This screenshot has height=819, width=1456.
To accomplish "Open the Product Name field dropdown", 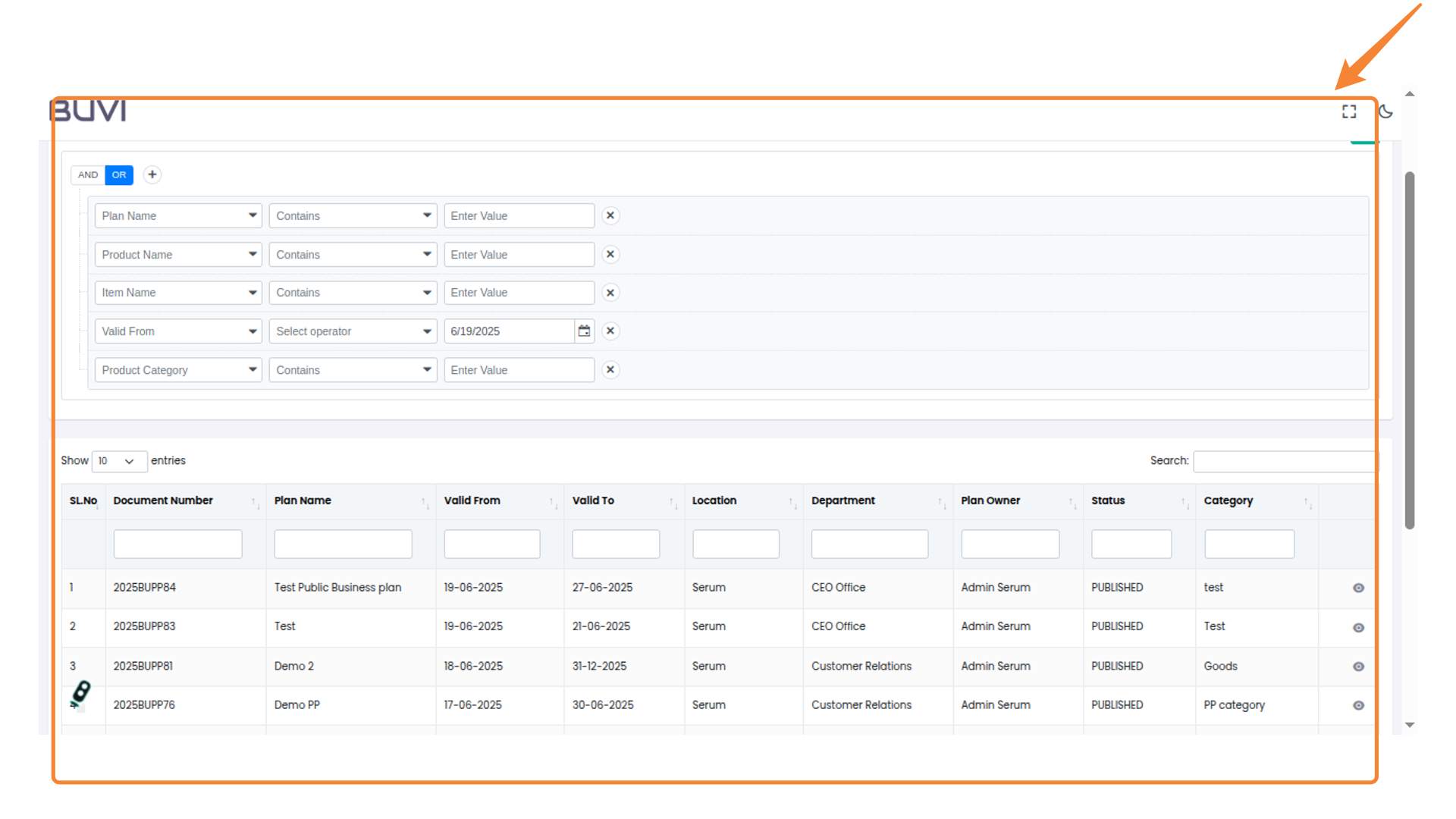I will (x=178, y=255).
